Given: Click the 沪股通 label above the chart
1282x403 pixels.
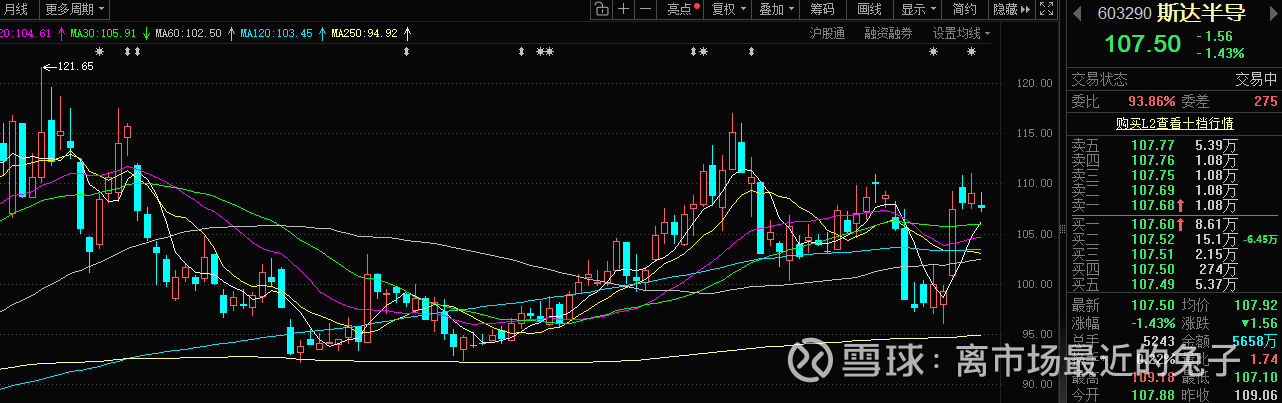Looking at the screenshot, I should click(x=827, y=33).
